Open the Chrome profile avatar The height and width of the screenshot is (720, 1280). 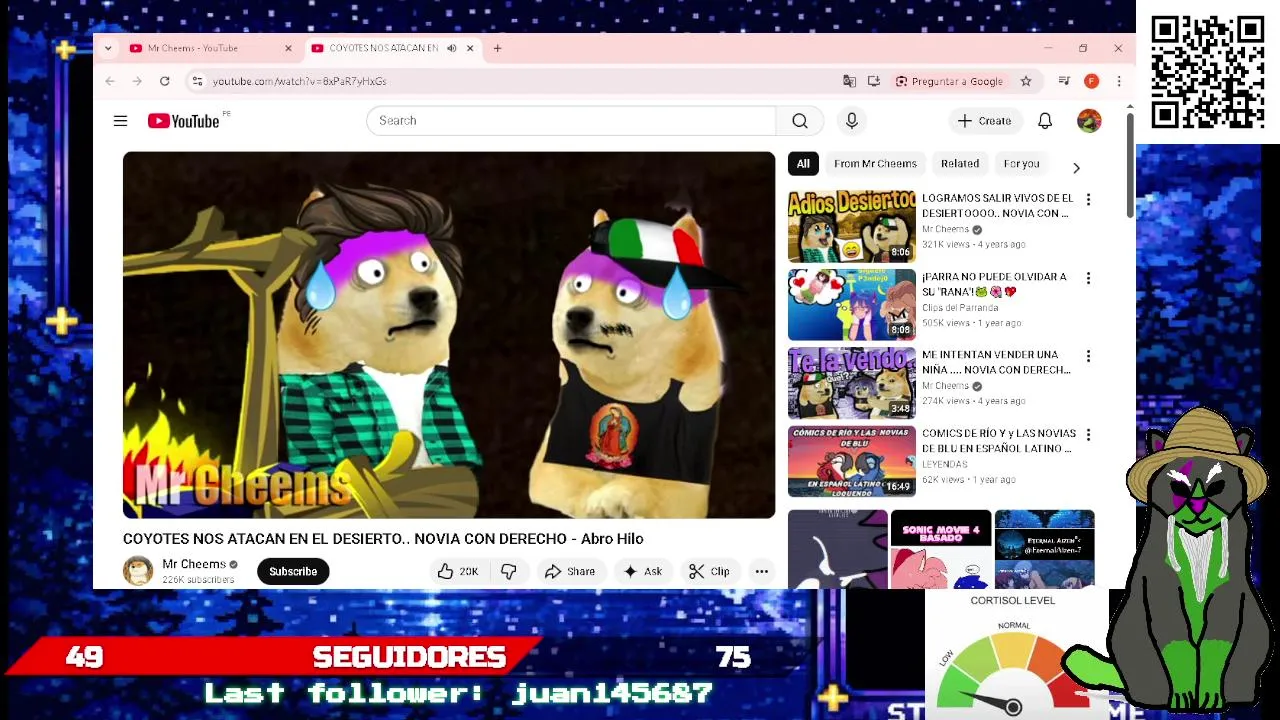coord(1091,81)
